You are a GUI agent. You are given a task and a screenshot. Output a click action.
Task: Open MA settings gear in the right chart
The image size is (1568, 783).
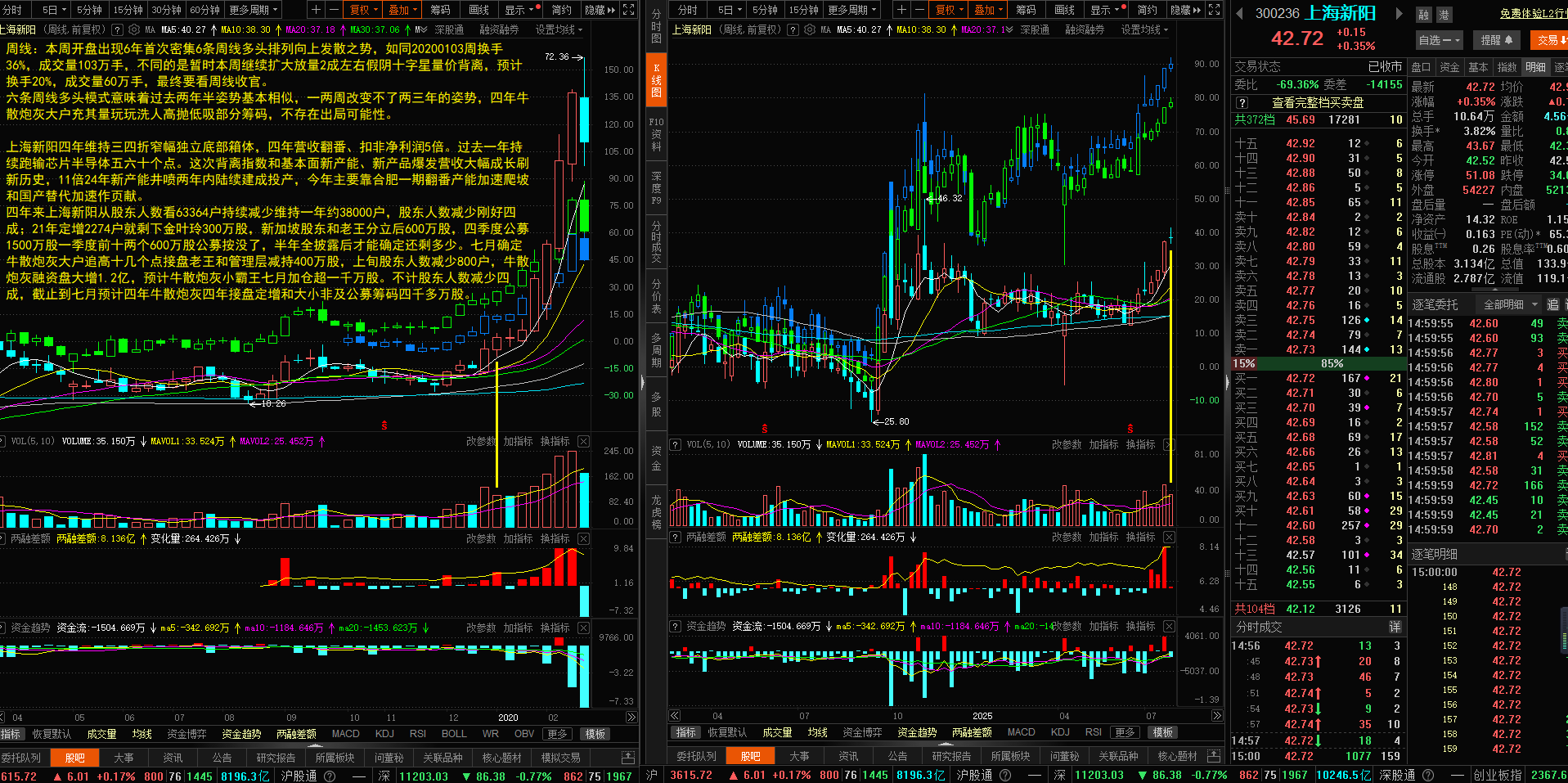click(810, 29)
